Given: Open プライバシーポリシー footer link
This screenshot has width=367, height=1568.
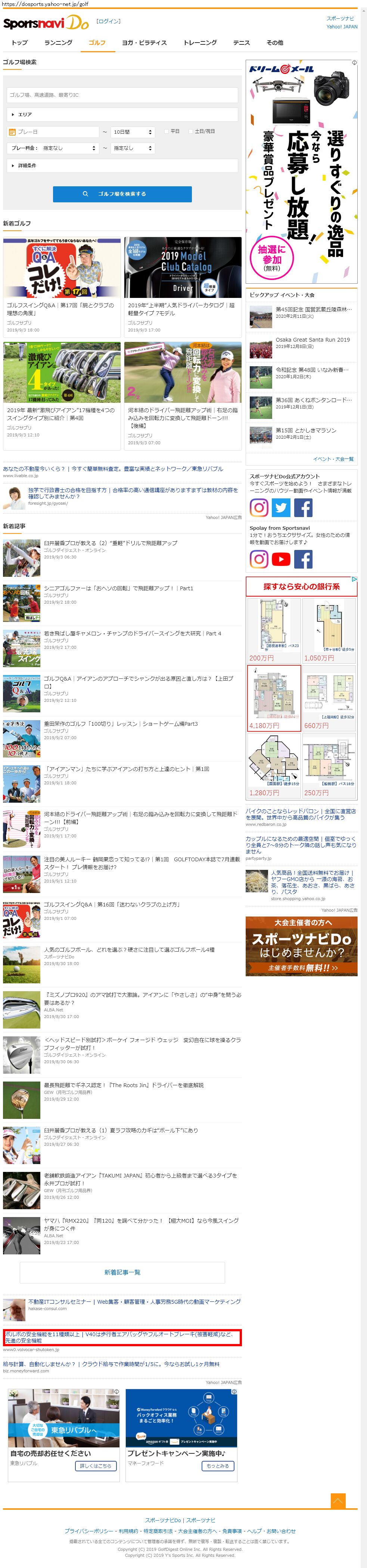Looking at the screenshot, I should point(89,1530).
